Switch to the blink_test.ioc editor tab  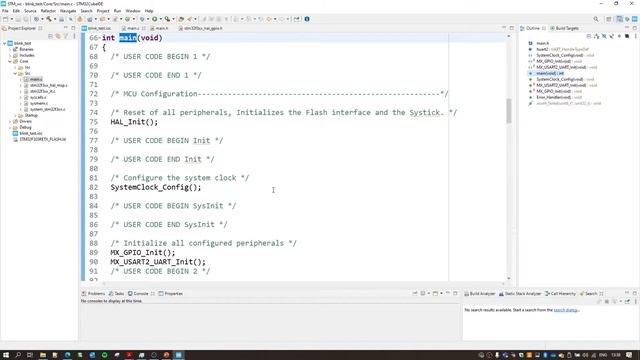point(97,28)
